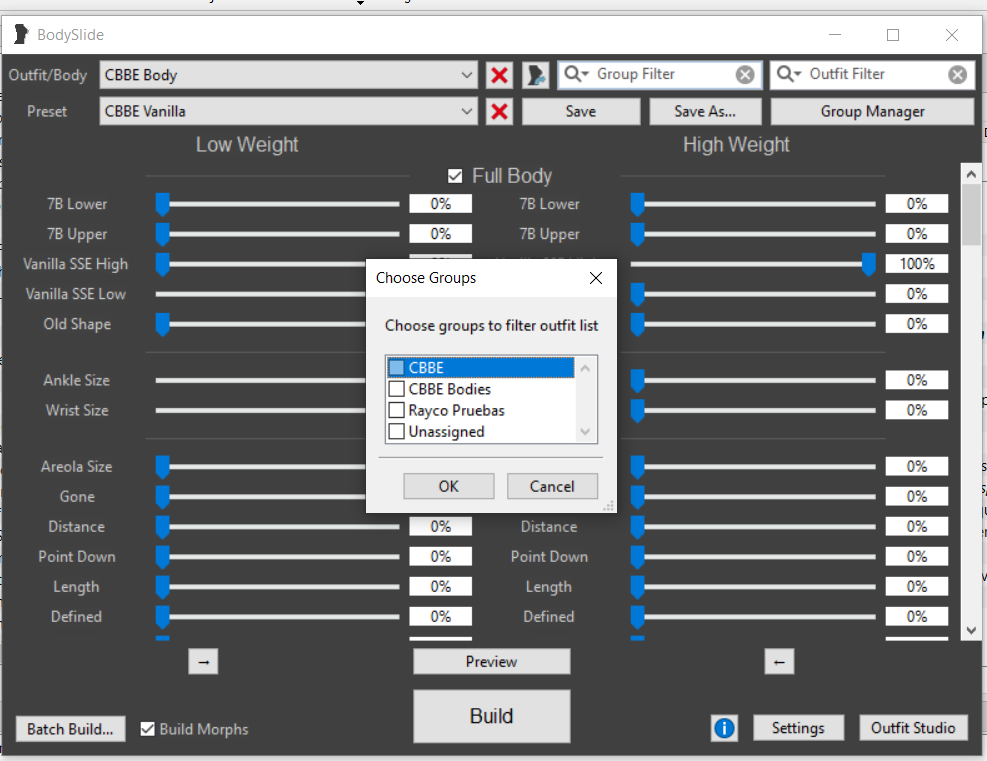This screenshot has height=761, width=987.
Task: Open the Outfit/Body dropdown
Action: point(467,74)
